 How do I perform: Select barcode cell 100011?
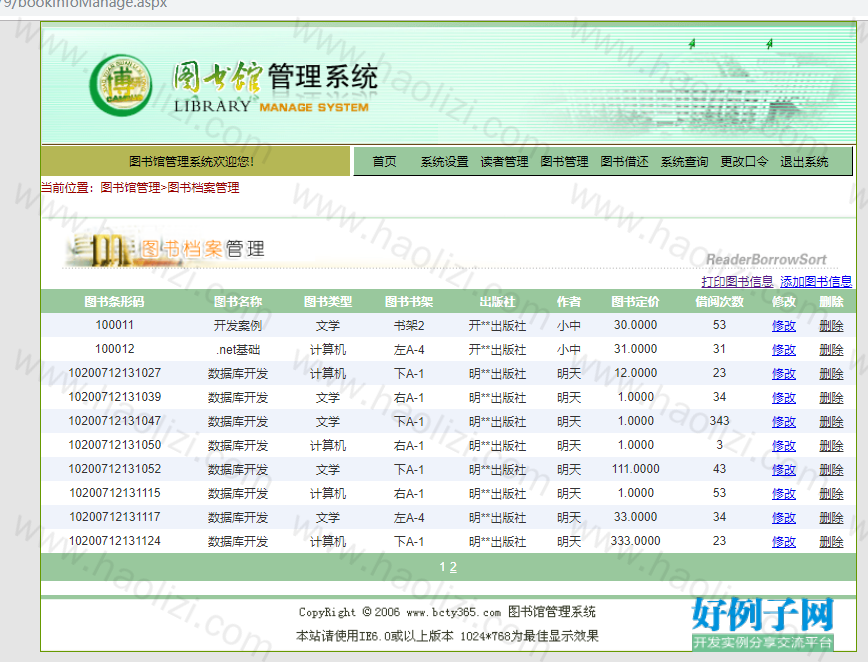coord(115,325)
